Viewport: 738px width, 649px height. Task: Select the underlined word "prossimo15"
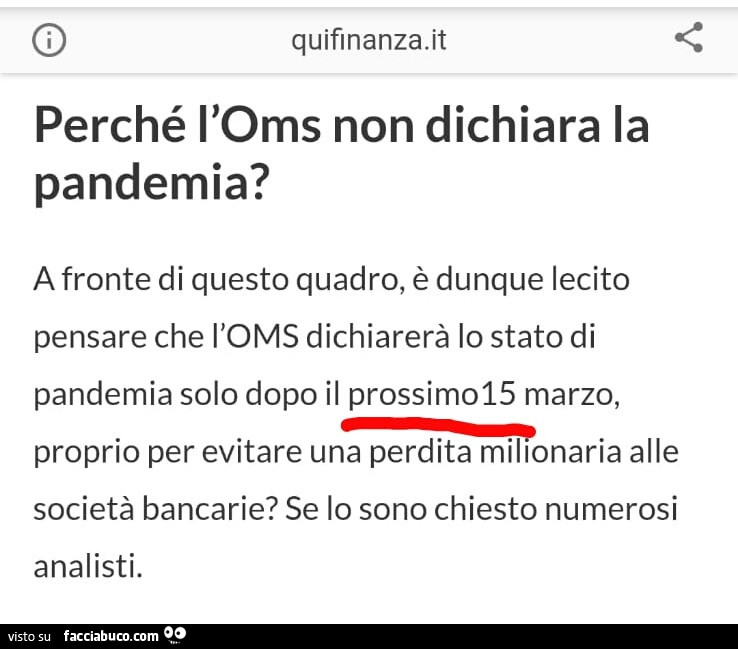432,394
